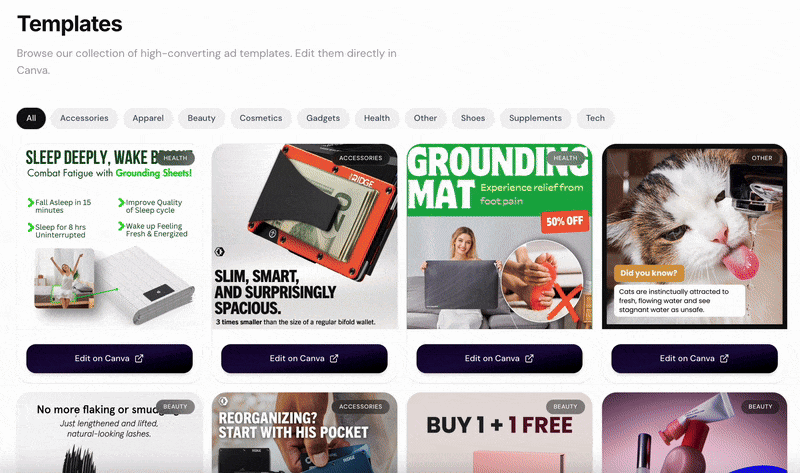The width and height of the screenshot is (800, 473).
Task: Click external-link icon on wallet template's Canva button
Action: point(334,358)
